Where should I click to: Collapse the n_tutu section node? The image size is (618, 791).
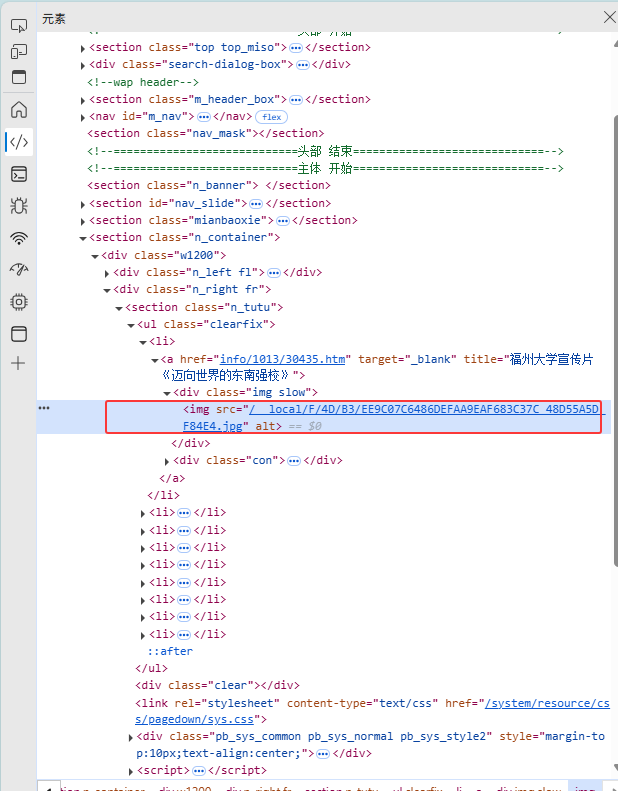point(119,308)
